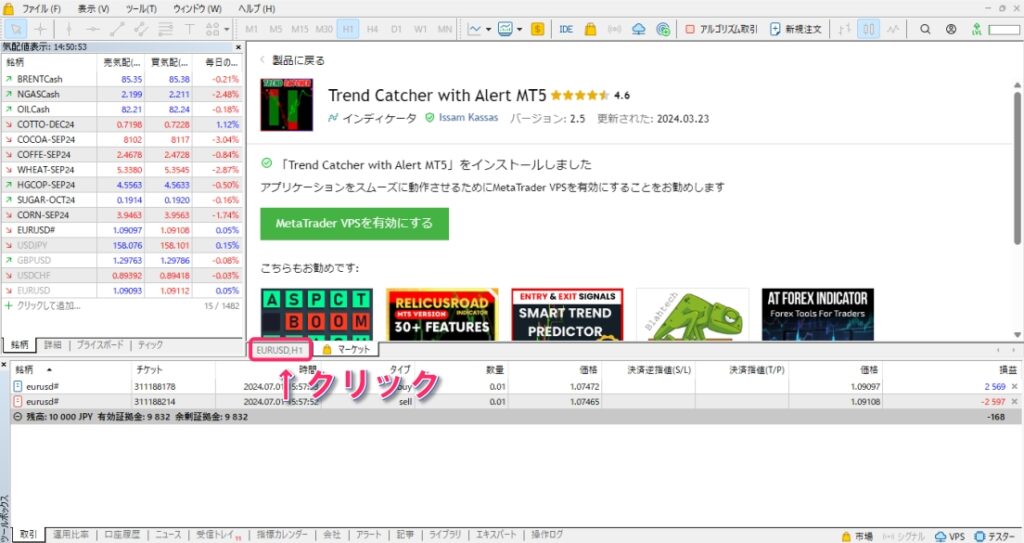
Task: Switch to ティック tab
Action: pyautogui.click(x=150, y=345)
